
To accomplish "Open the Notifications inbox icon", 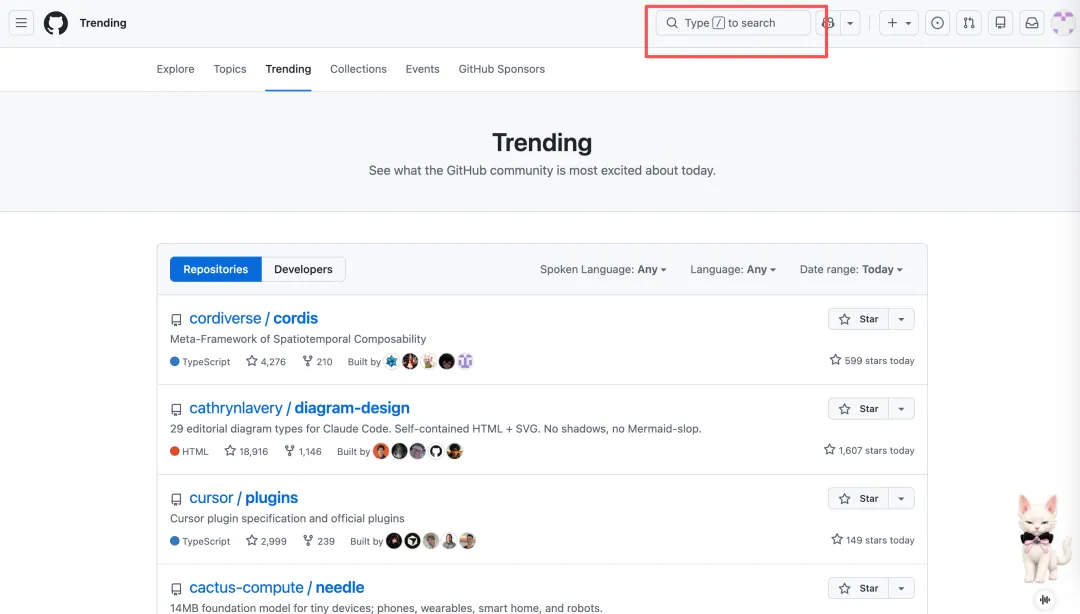I will [1032, 23].
